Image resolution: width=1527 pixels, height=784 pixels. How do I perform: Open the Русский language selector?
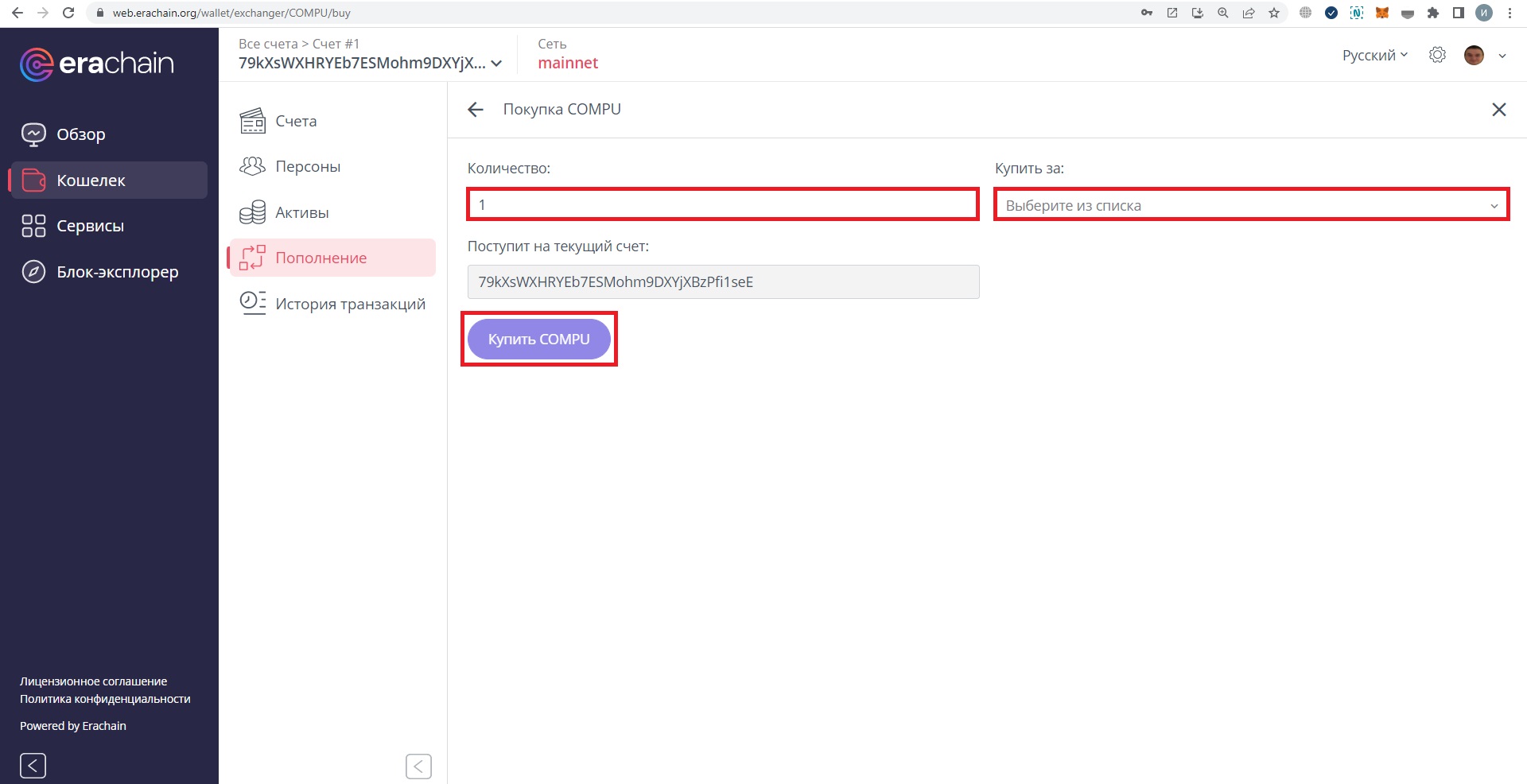pos(1374,55)
